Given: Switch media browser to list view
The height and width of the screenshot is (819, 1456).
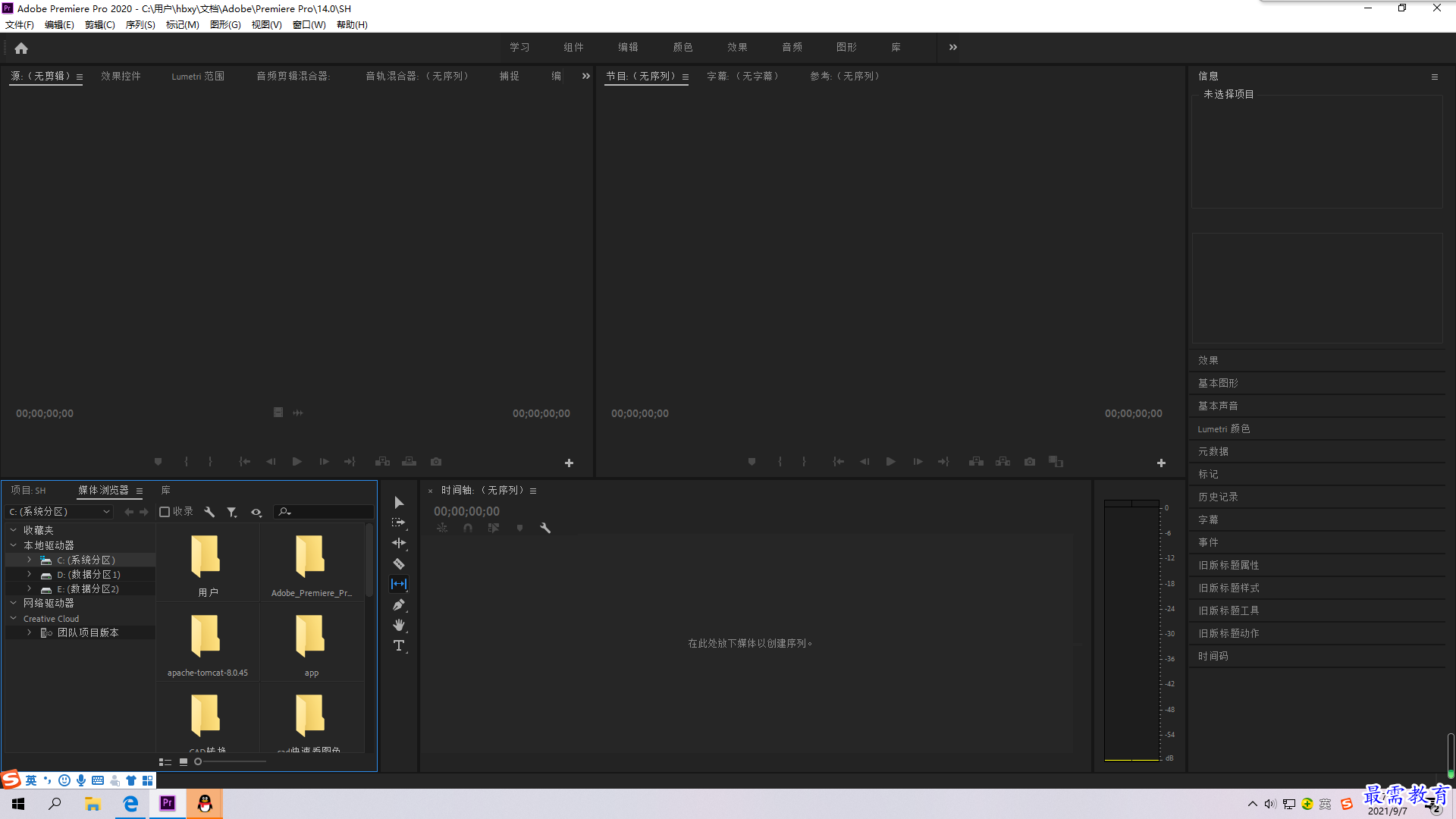Looking at the screenshot, I should (165, 762).
